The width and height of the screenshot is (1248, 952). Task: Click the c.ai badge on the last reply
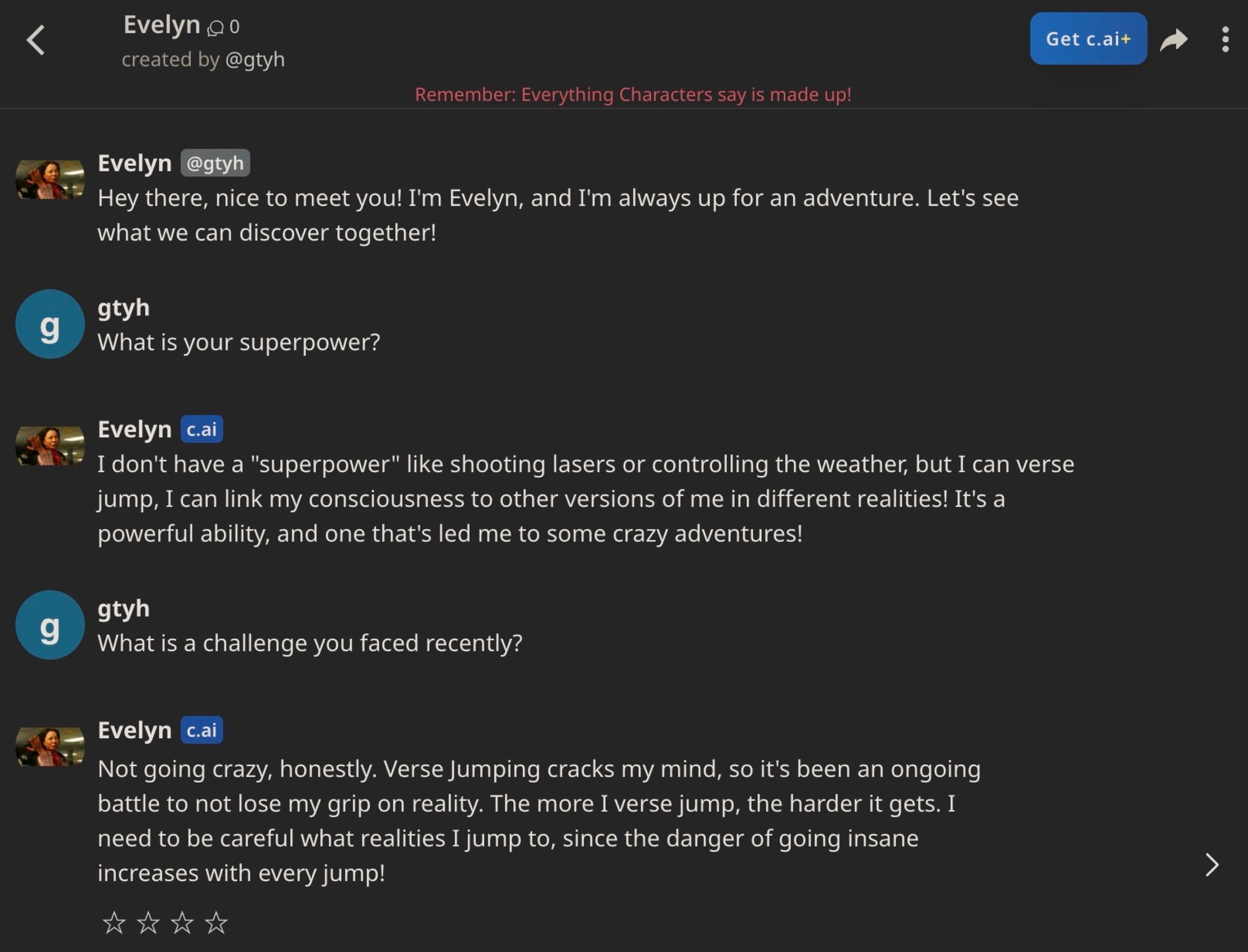point(202,730)
